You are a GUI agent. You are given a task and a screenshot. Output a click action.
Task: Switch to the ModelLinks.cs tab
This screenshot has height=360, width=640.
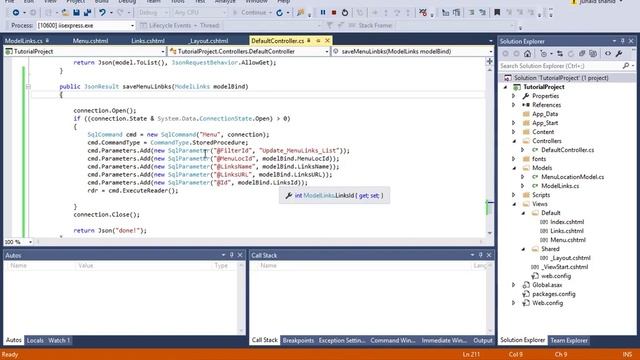(24, 41)
